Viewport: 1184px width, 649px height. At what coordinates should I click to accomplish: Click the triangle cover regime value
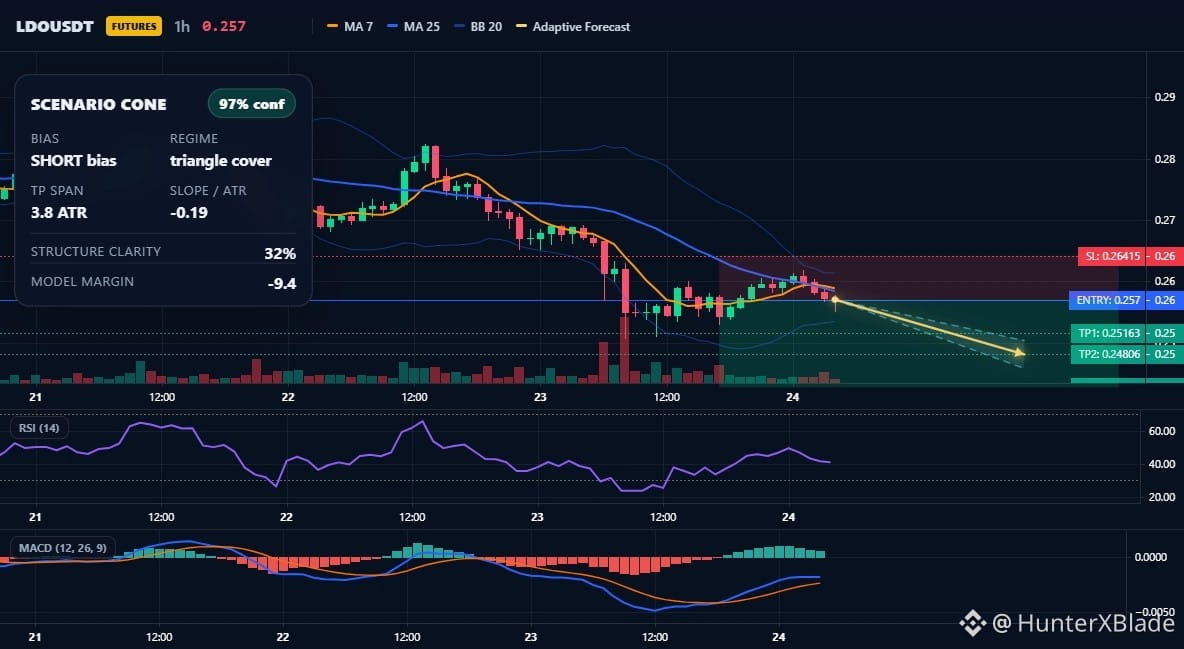pyautogui.click(x=220, y=160)
